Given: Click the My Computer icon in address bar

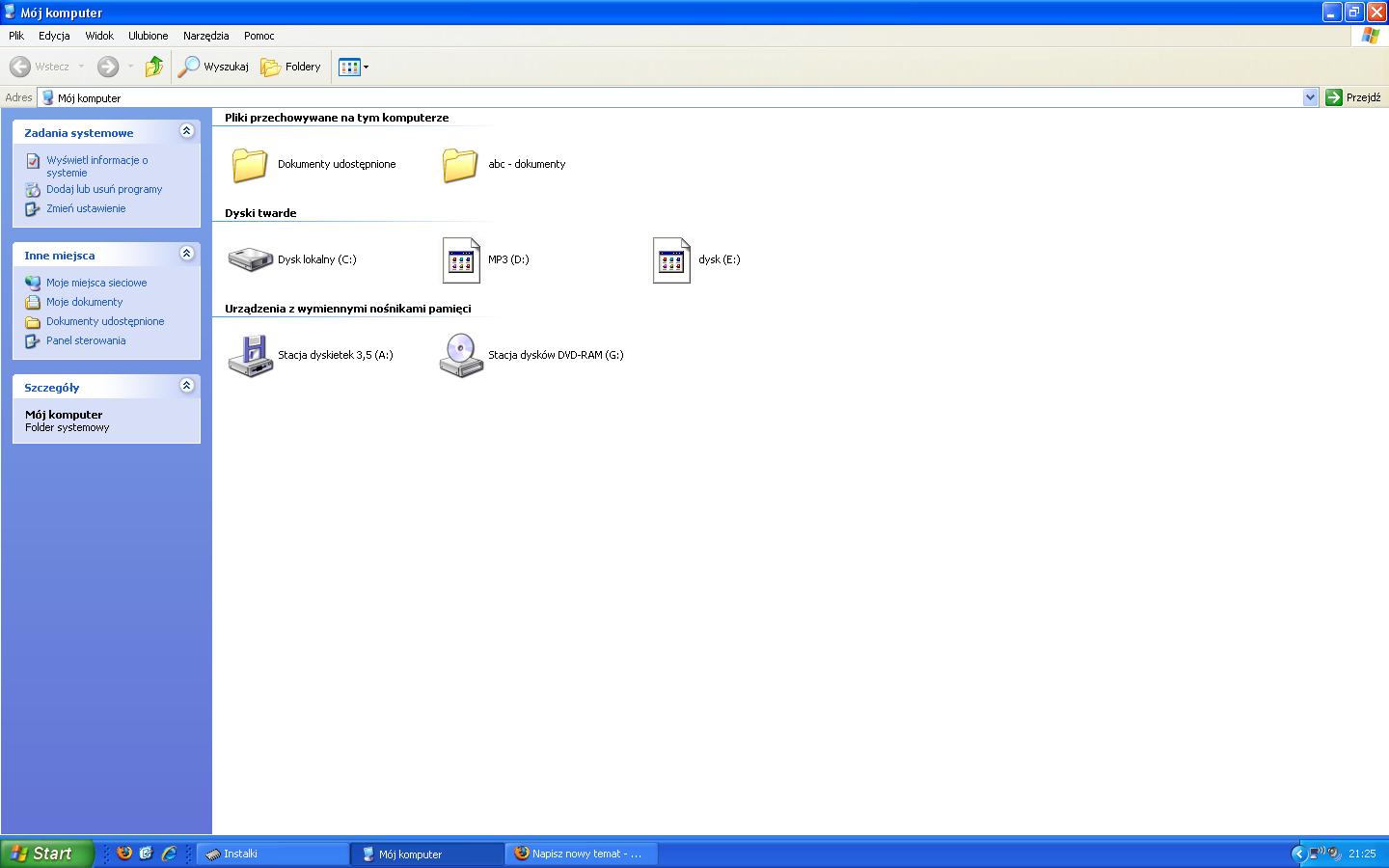Looking at the screenshot, I should [x=47, y=97].
